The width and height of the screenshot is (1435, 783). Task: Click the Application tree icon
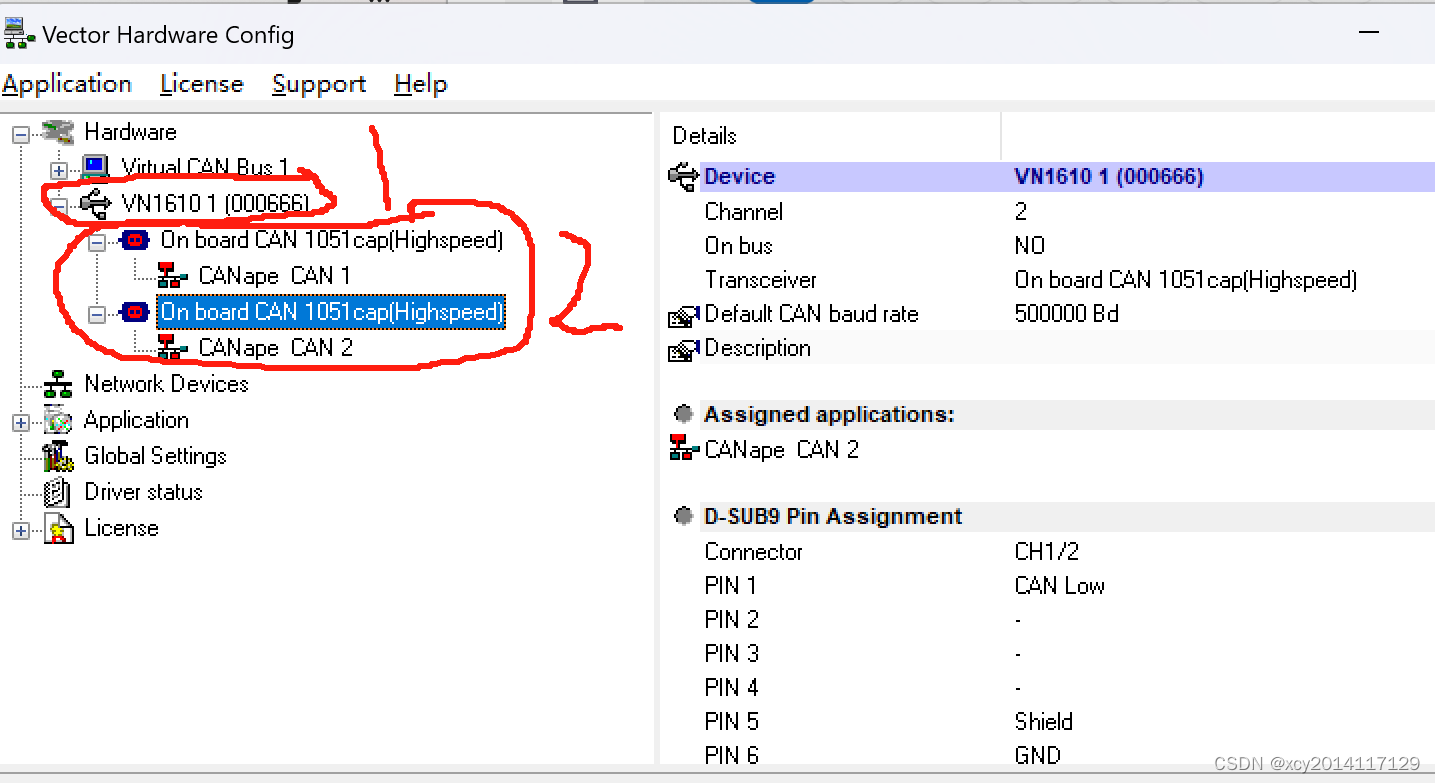point(58,421)
